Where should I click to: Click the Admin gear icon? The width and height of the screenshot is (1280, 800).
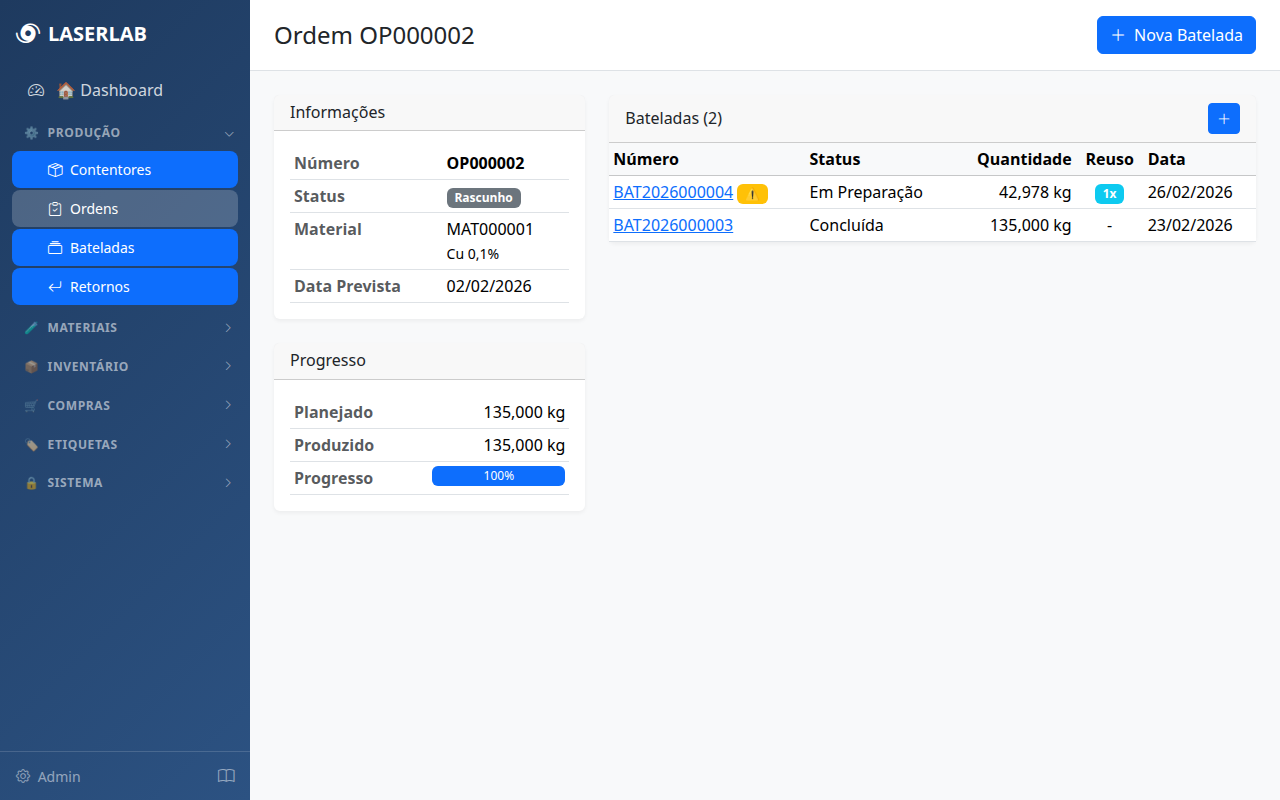(23, 776)
